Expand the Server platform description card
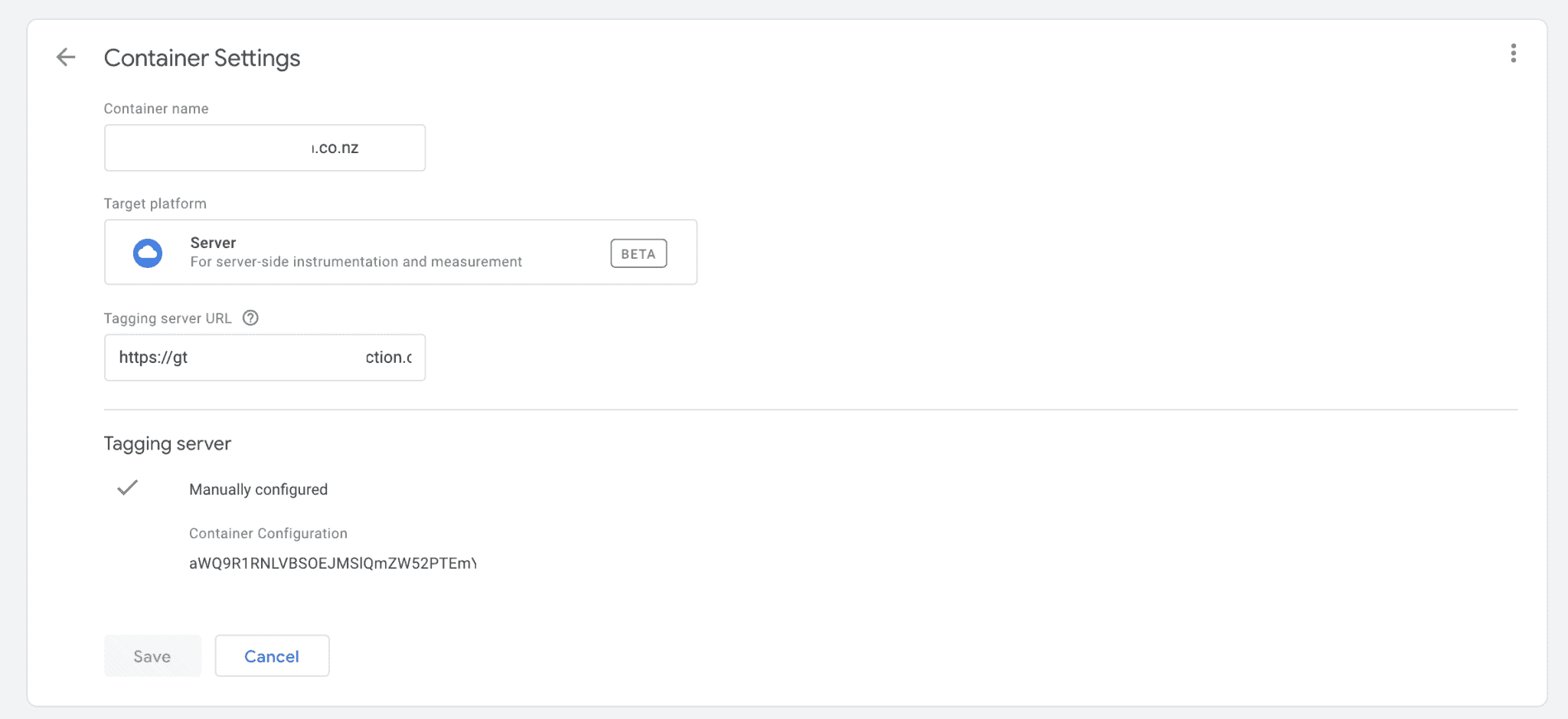 click(400, 252)
